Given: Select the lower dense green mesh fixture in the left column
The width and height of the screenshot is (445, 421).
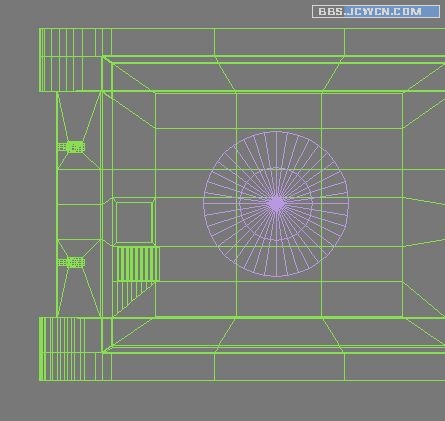Looking at the screenshot, I should click(71, 262).
